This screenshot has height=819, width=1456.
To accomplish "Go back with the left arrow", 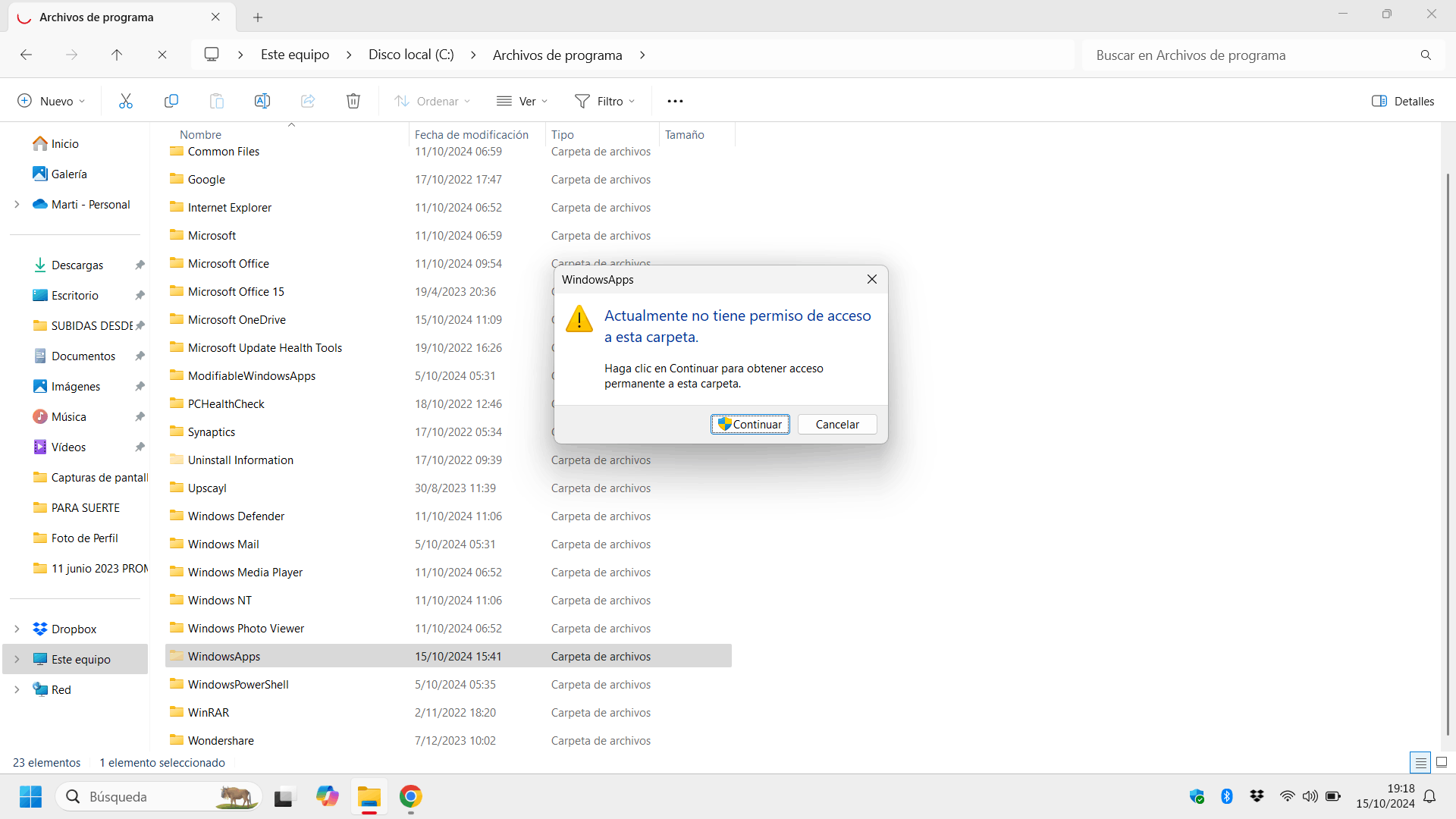I will tap(26, 55).
